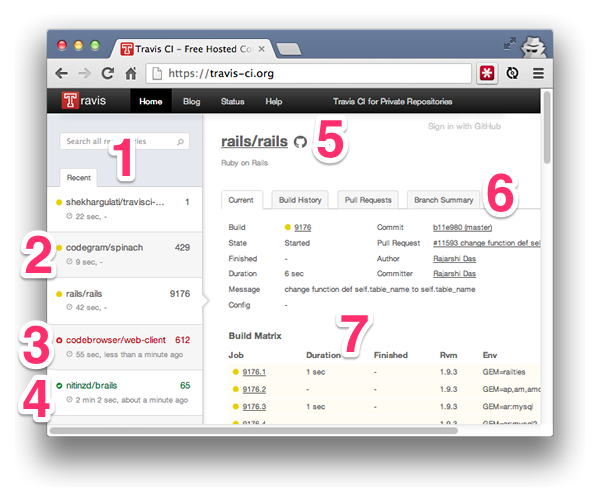Open the Status nav item
The width and height of the screenshot is (600, 501).
[233, 101]
